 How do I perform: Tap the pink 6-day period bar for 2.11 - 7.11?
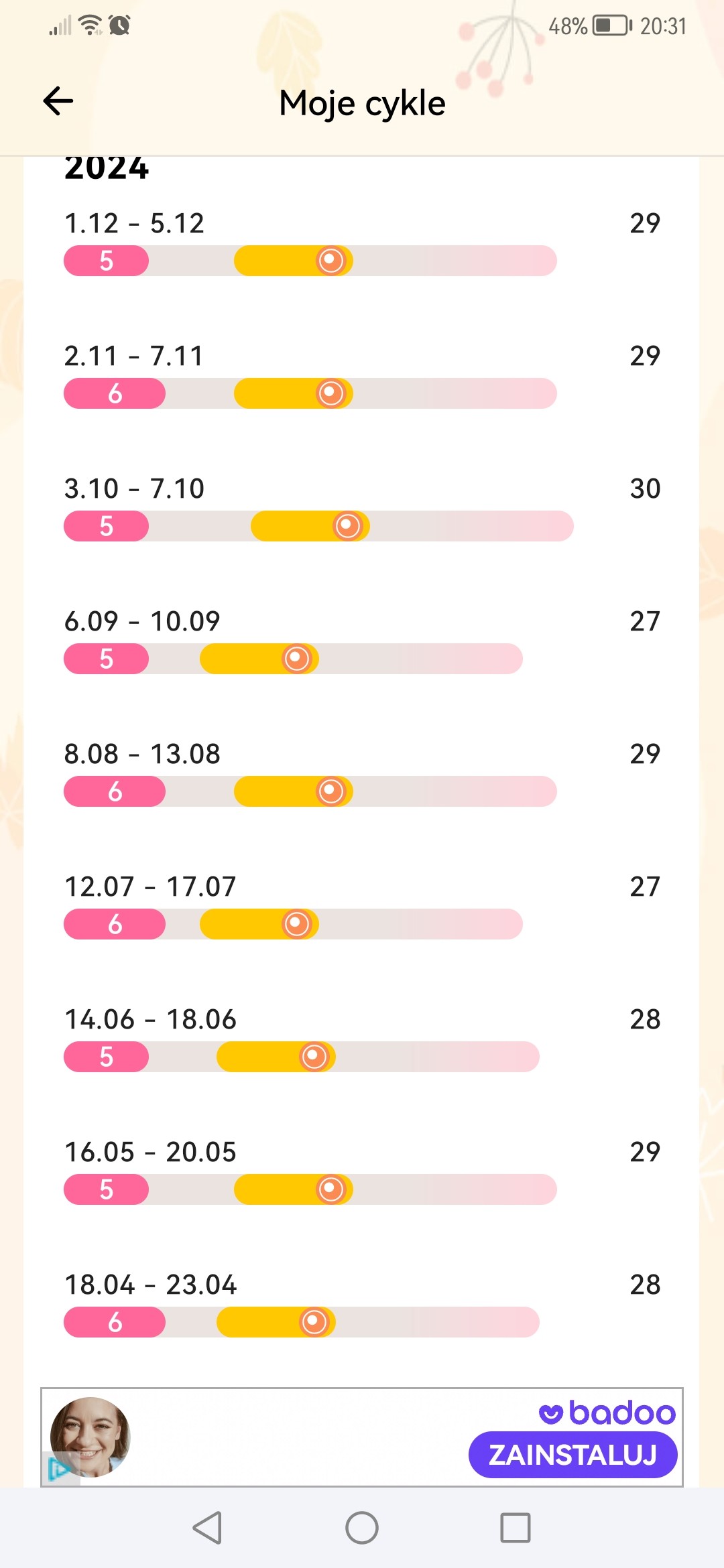(115, 393)
